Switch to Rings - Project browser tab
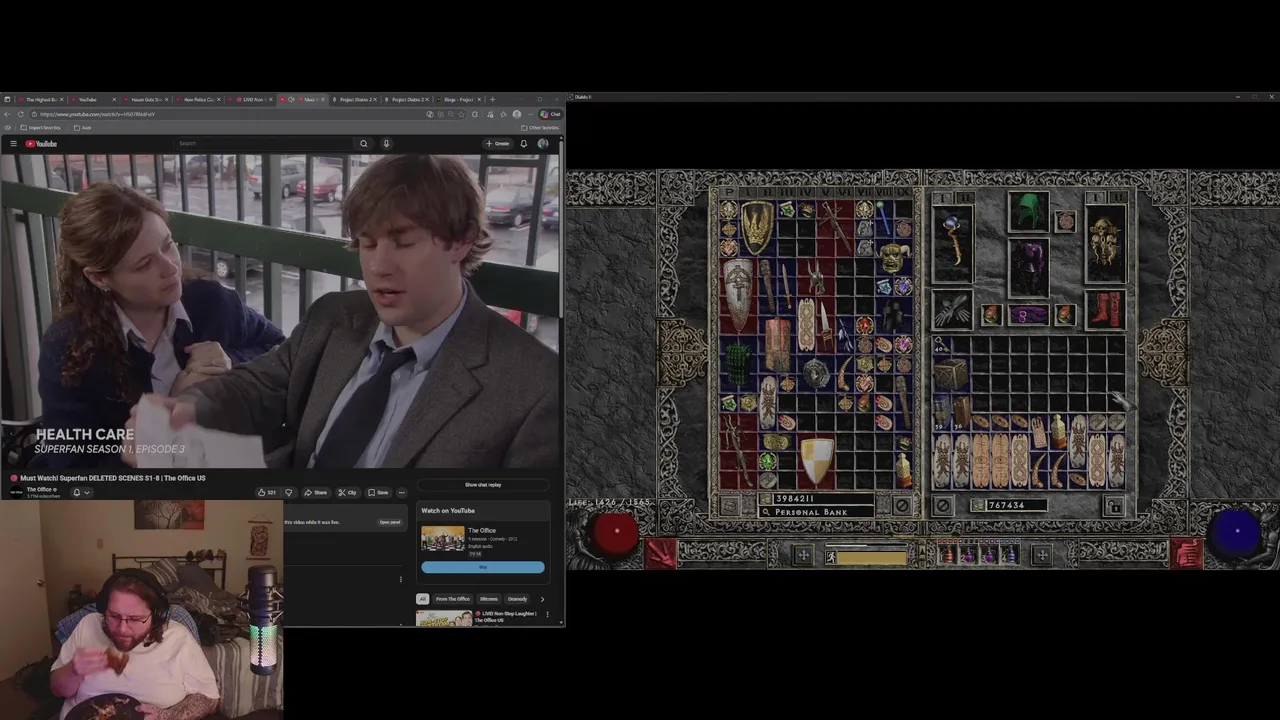This screenshot has width=1280, height=720. point(459,99)
